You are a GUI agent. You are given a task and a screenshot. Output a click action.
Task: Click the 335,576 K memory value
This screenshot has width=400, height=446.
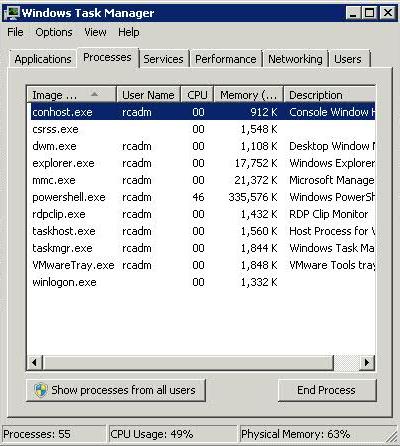(x=253, y=197)
